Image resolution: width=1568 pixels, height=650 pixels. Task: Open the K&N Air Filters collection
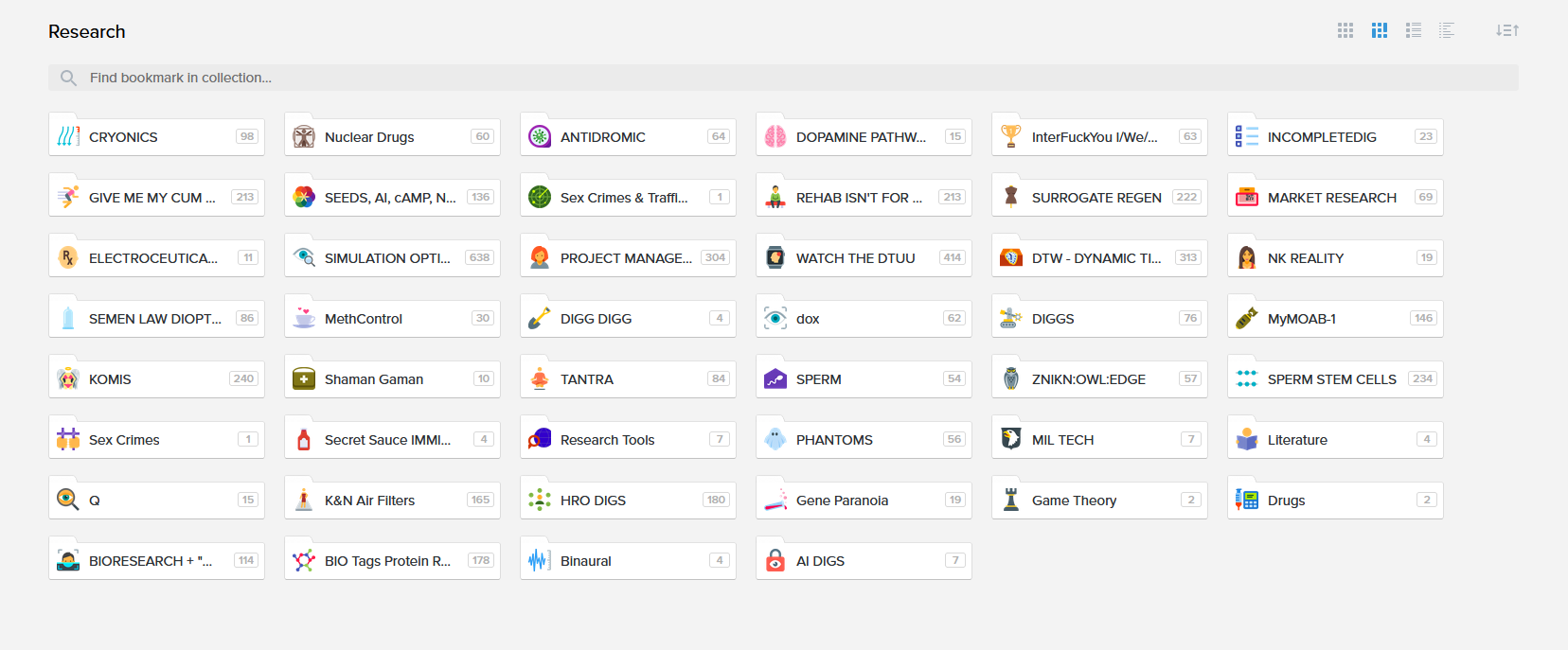[392, 501]
